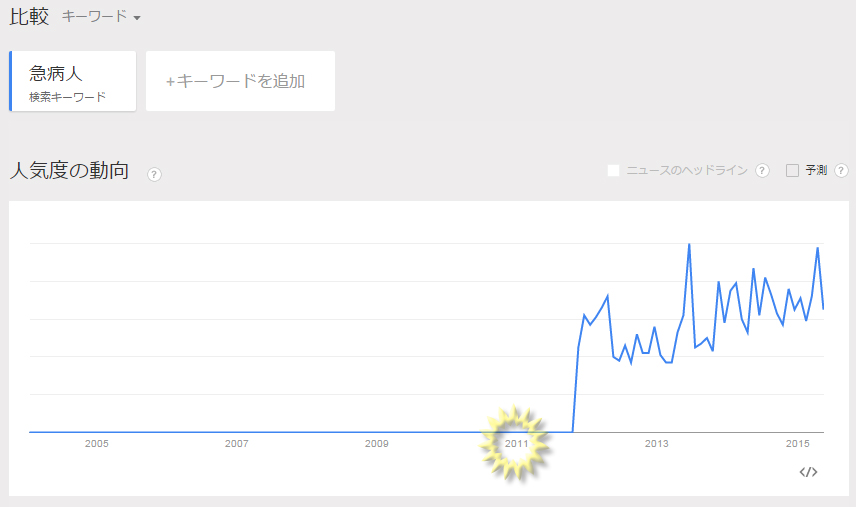Click the 2013 year axis label

pyautogui.click(x=656, y=443)
